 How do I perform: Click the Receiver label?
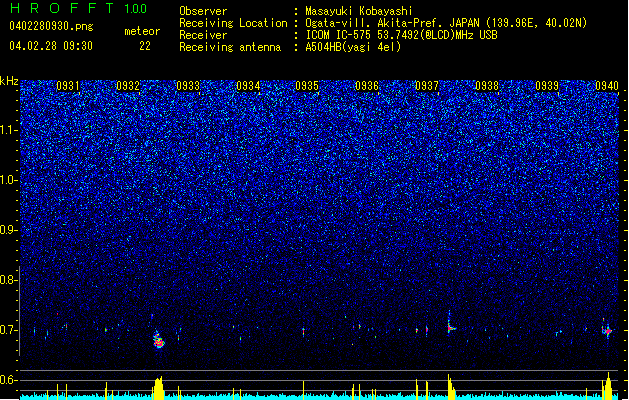(x=203, y=35)
